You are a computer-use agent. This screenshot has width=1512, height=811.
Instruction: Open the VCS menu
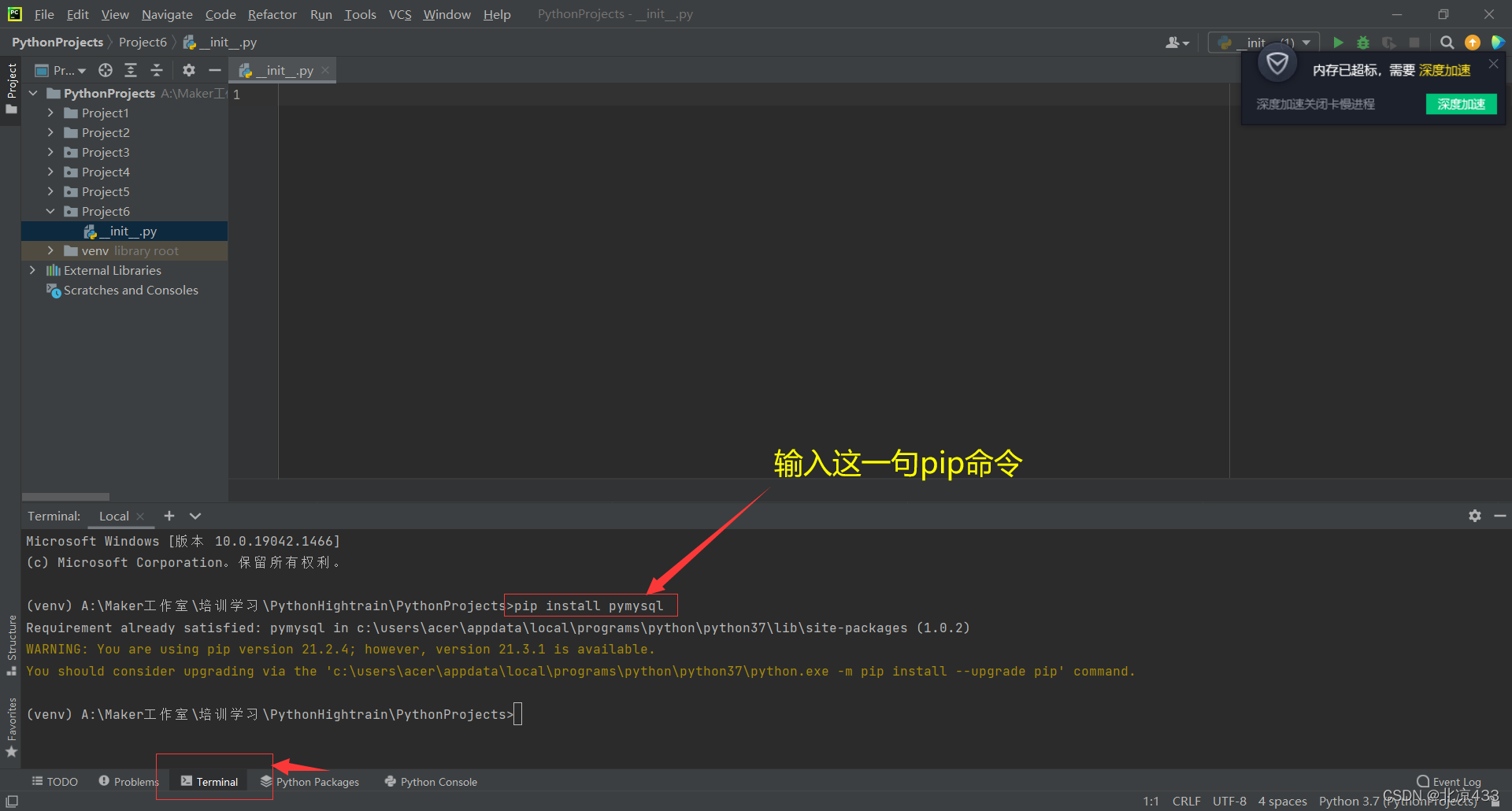[x=399, y=14]
